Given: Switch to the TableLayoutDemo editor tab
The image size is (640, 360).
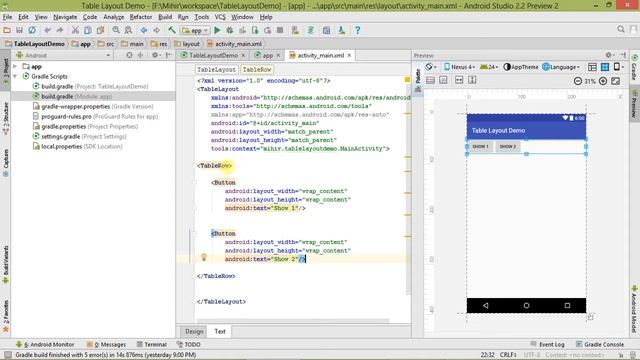Looking at the screenshot, I should coord(213,55).
